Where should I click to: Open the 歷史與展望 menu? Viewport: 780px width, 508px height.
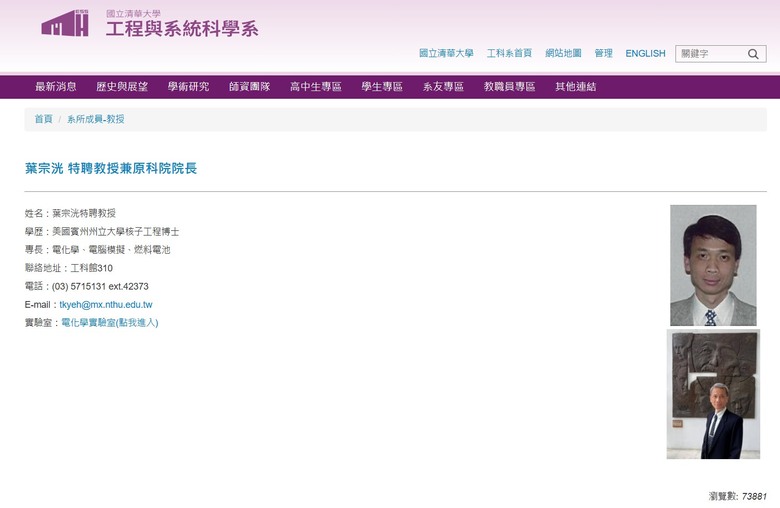[x=122, y=87]
